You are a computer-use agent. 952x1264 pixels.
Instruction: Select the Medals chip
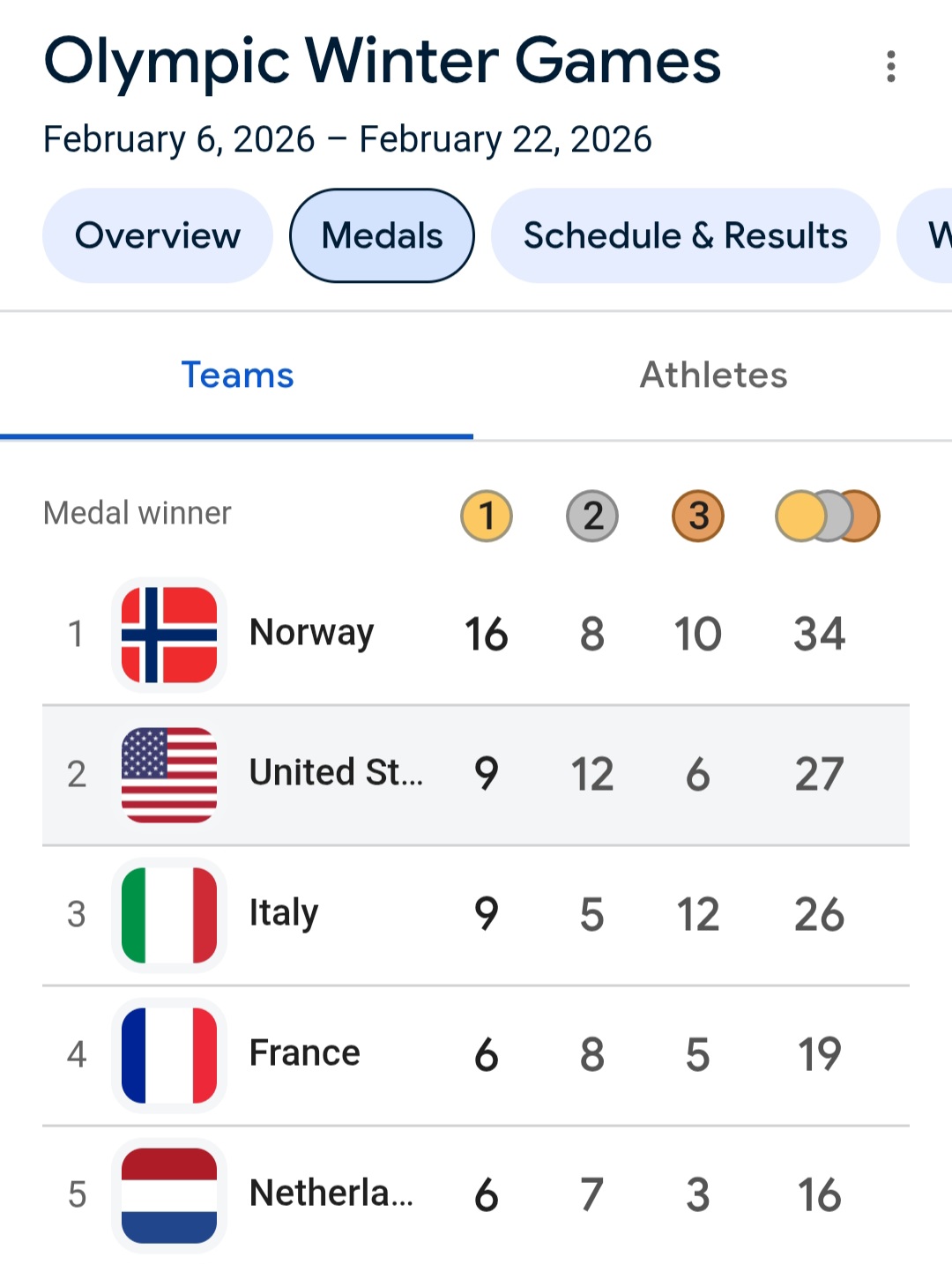point(382,235)
